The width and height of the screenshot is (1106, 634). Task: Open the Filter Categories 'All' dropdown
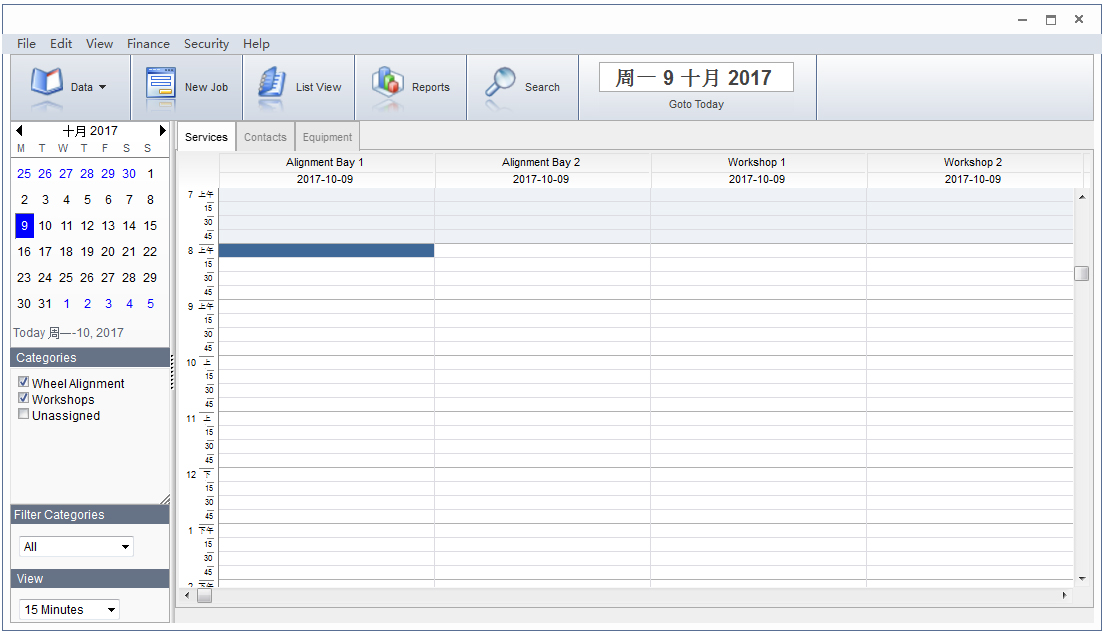click(x=76, y=547)
